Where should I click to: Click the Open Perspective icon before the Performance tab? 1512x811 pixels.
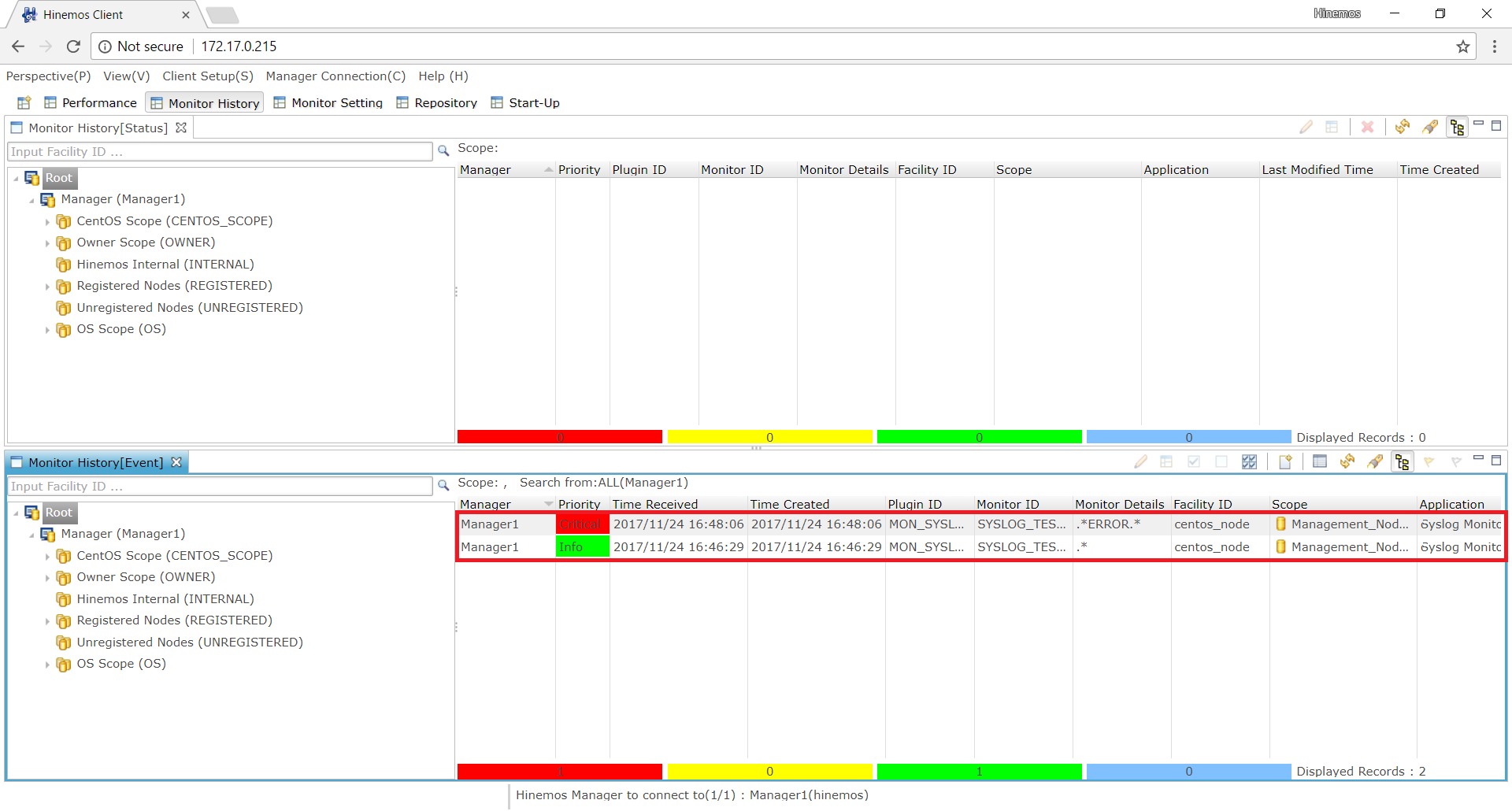click(24, 103)
